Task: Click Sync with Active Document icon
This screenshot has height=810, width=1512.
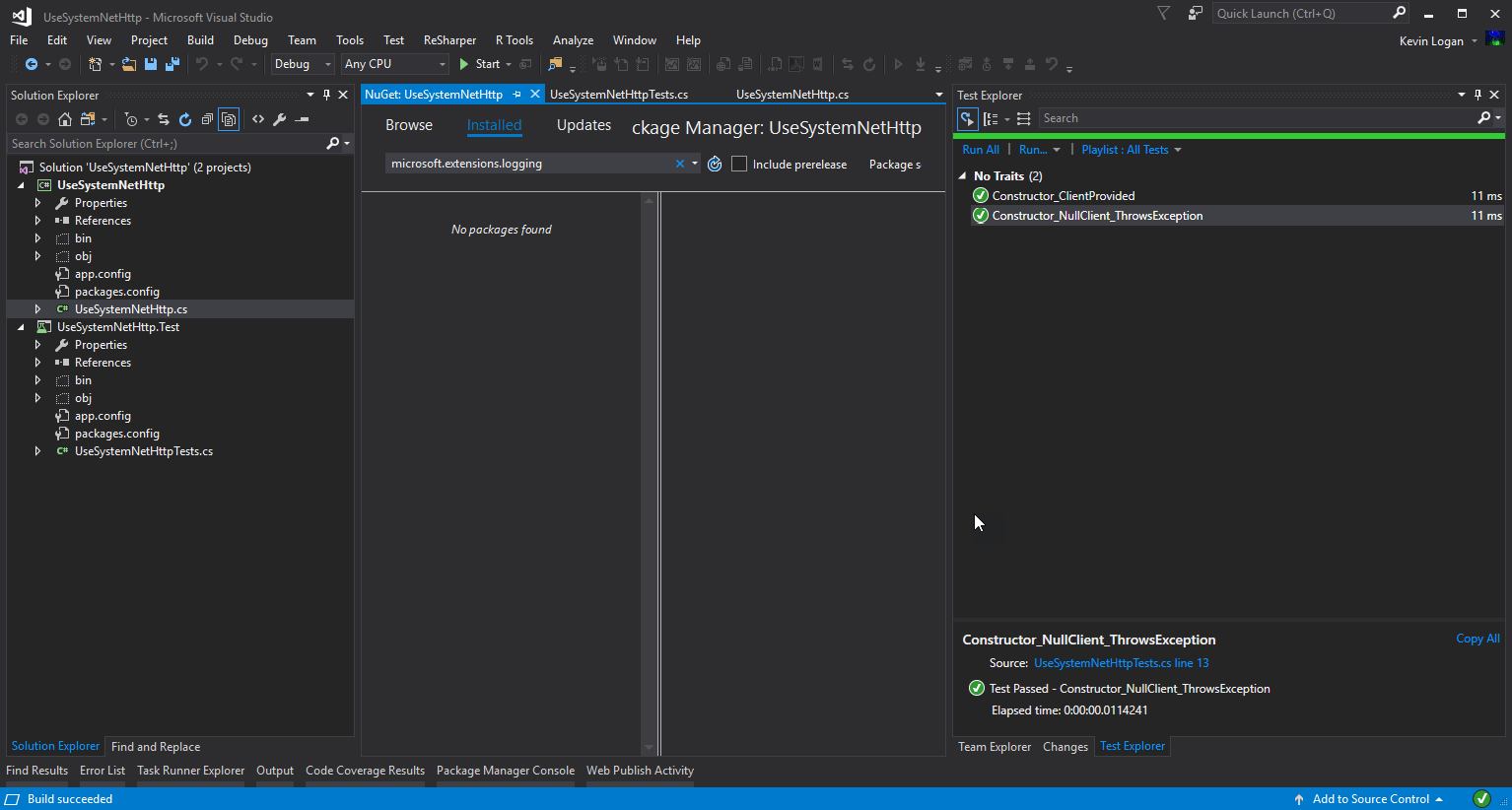Action: tap(164, 119)
